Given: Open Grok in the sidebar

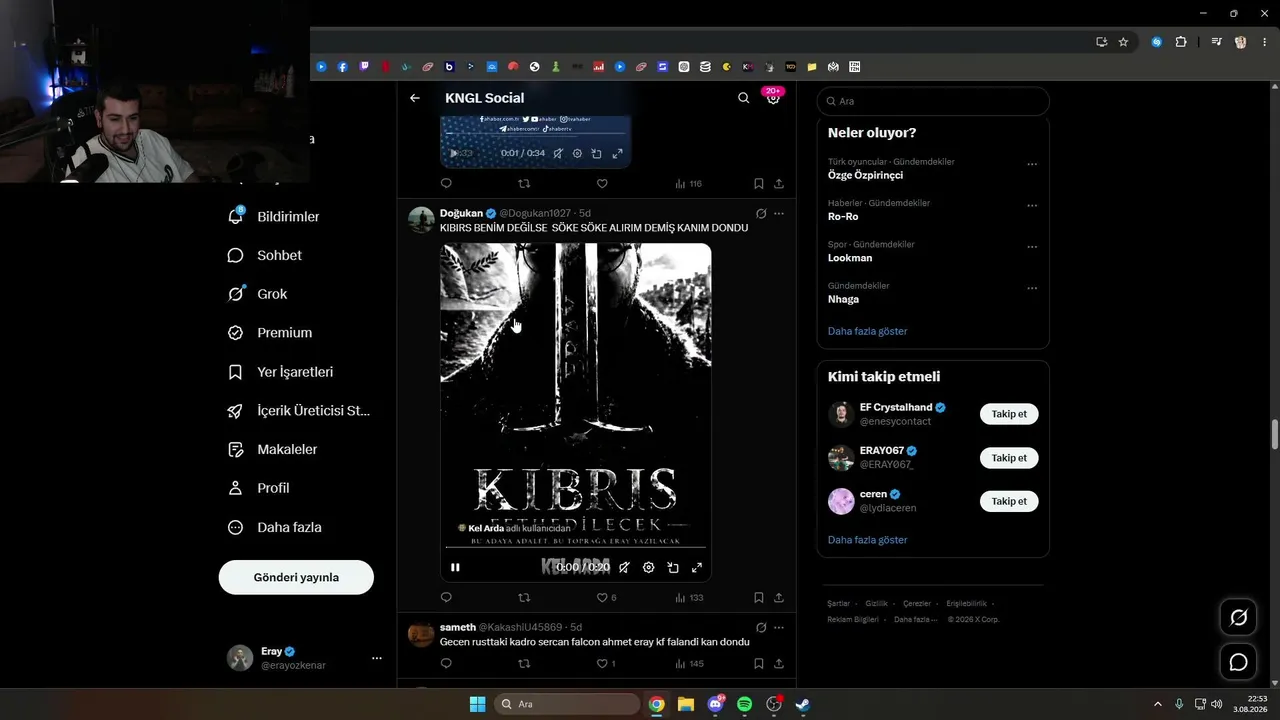Looking at the screenshot, I should [x=259, y=294].
